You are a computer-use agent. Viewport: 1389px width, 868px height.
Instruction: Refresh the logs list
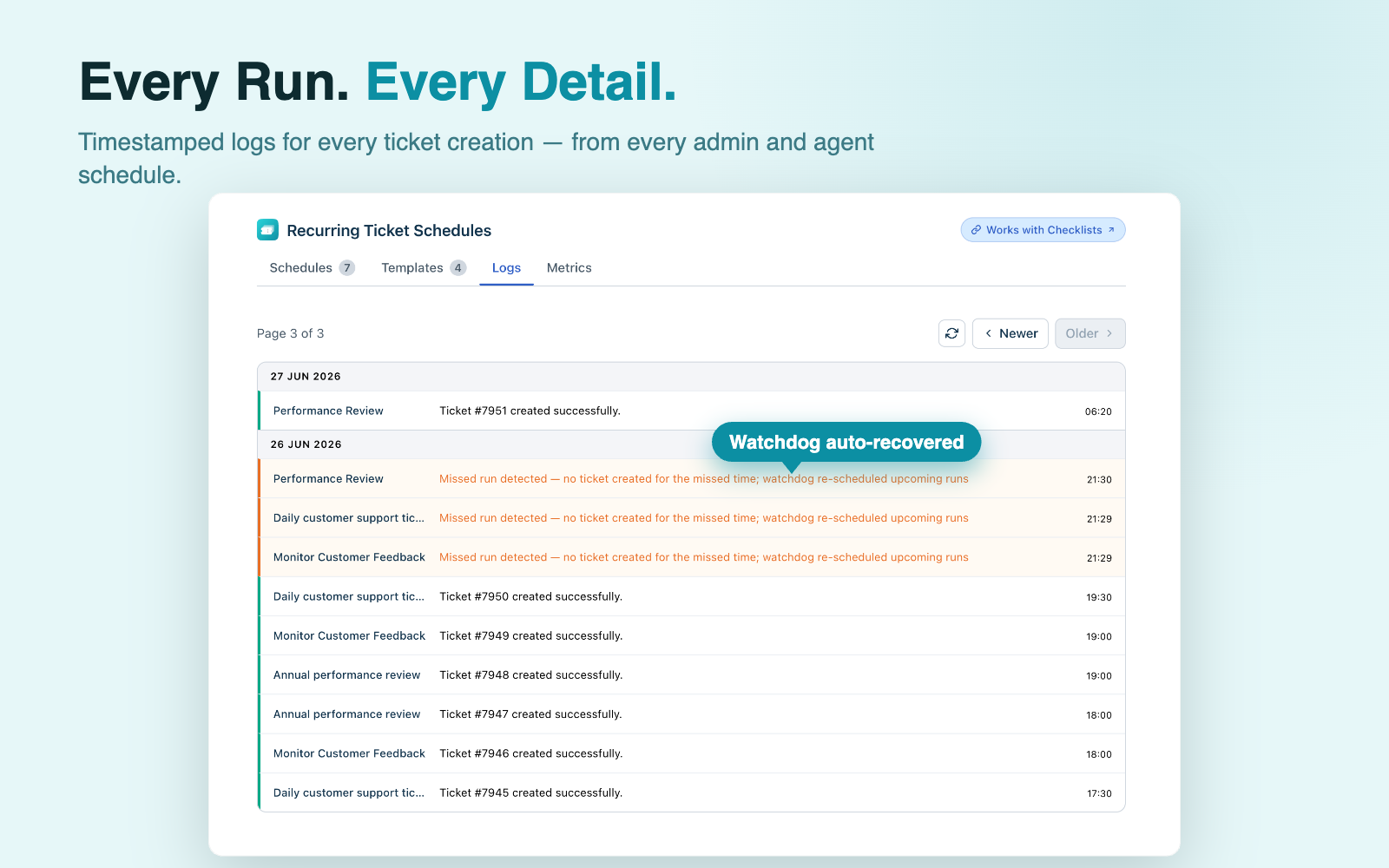click(x=951, y=333)
